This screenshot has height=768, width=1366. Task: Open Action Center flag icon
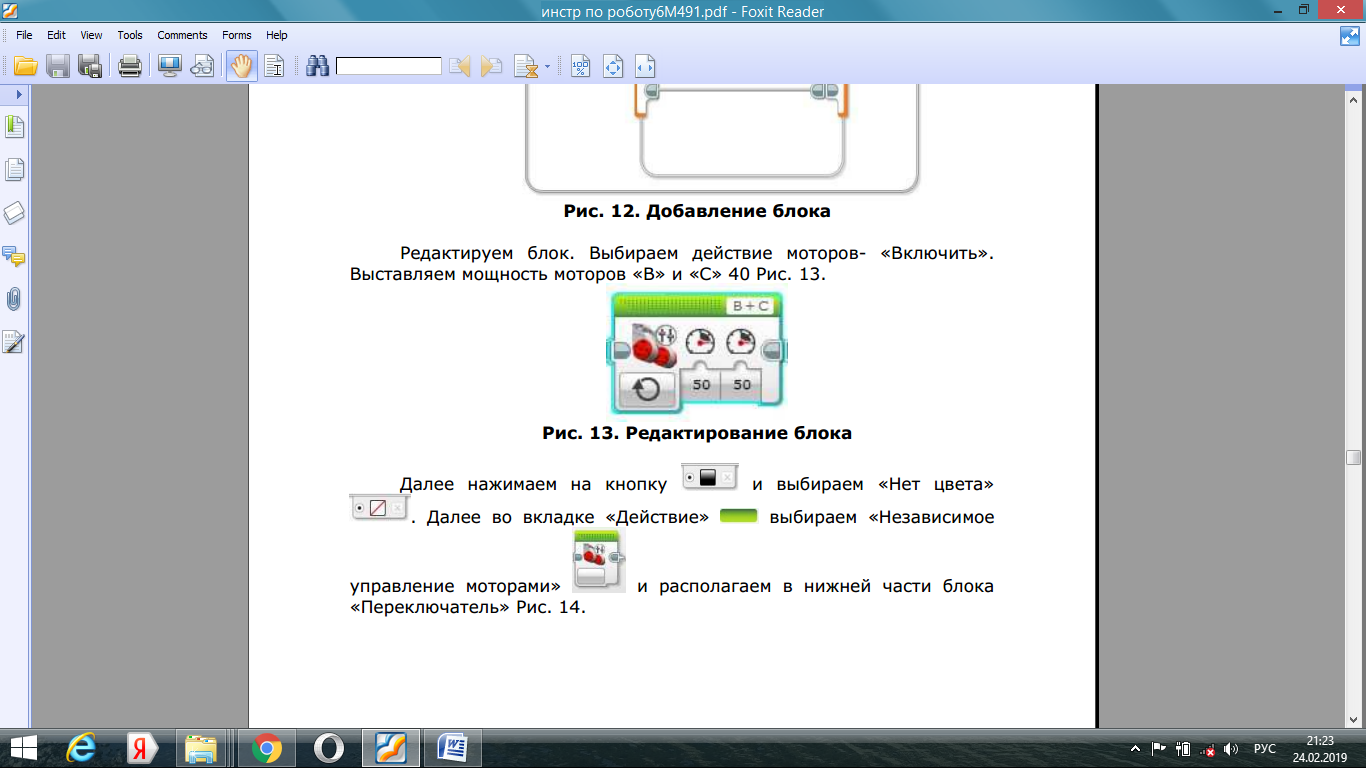tap(1159, 748)
